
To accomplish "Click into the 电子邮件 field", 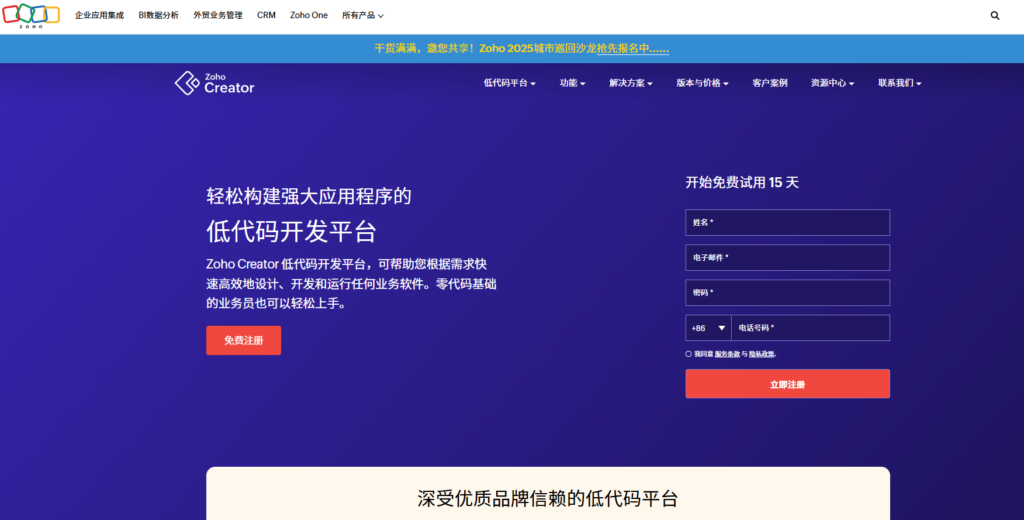I will click(787, 257).
